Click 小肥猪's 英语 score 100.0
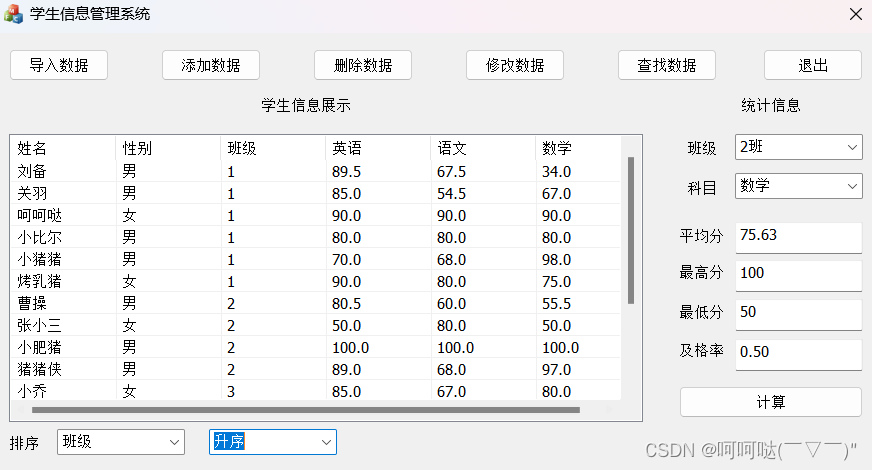Screen dimensions: 872x470 pyautogui.click(x=350, y=348)
